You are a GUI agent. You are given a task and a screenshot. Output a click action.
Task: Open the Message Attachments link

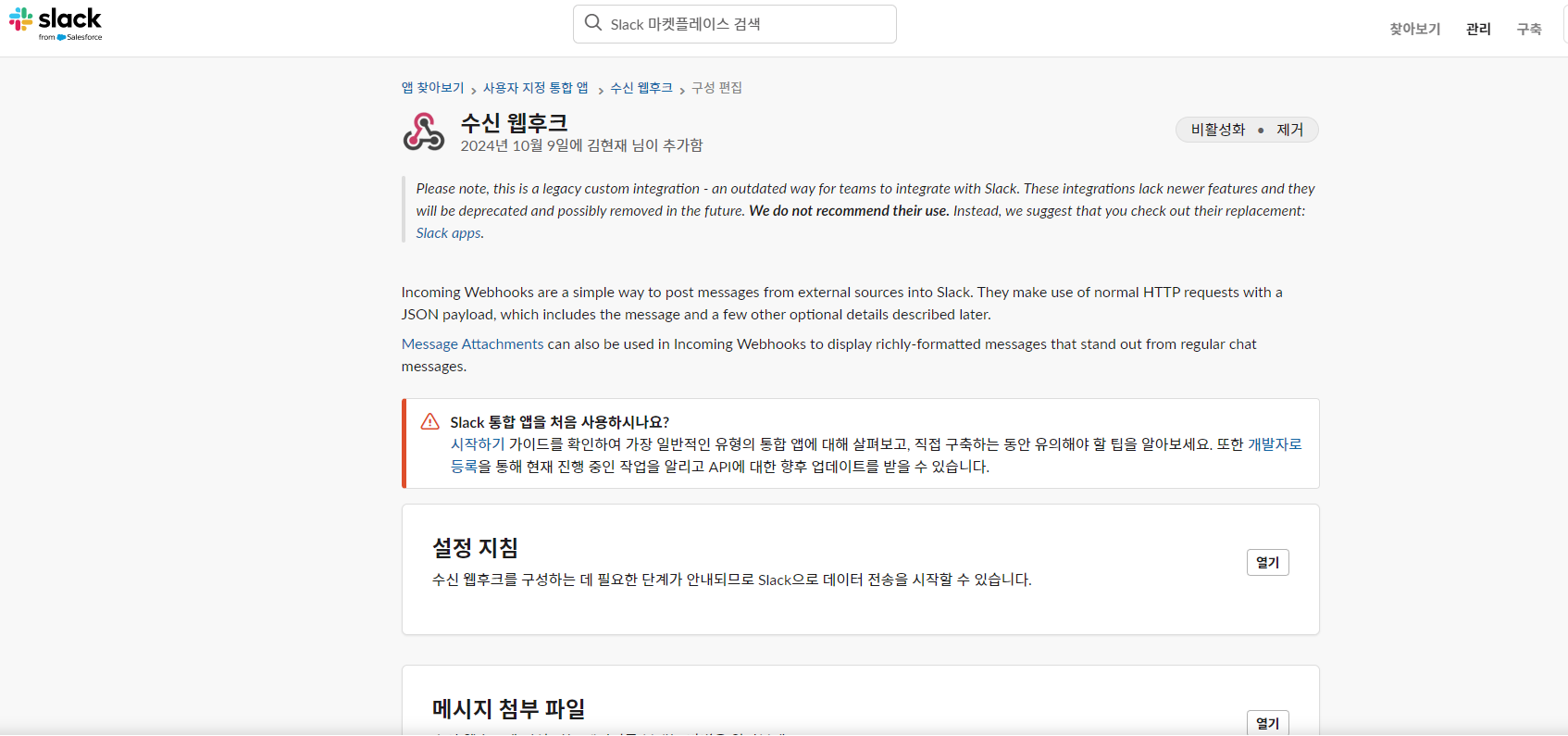click(x=472, y=344)
